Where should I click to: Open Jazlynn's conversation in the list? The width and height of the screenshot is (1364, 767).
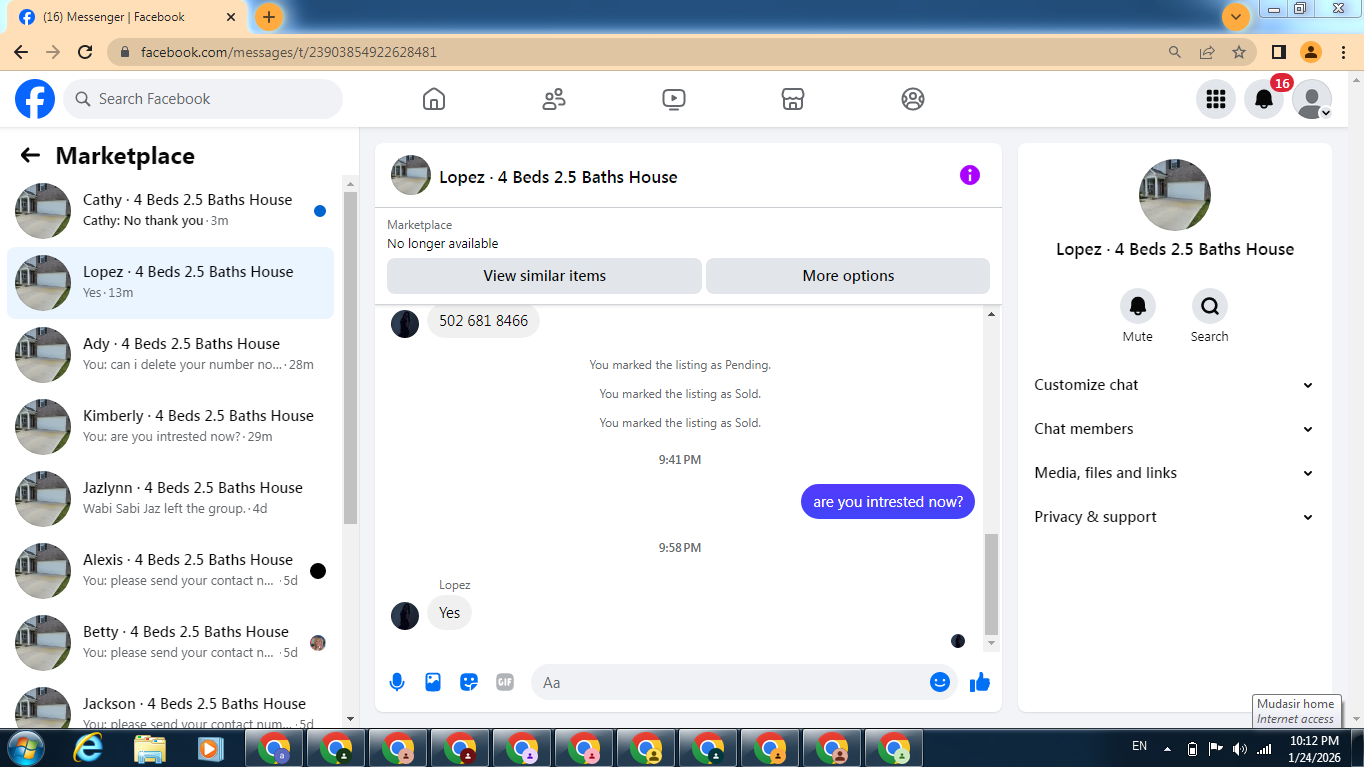click(171, 499)
